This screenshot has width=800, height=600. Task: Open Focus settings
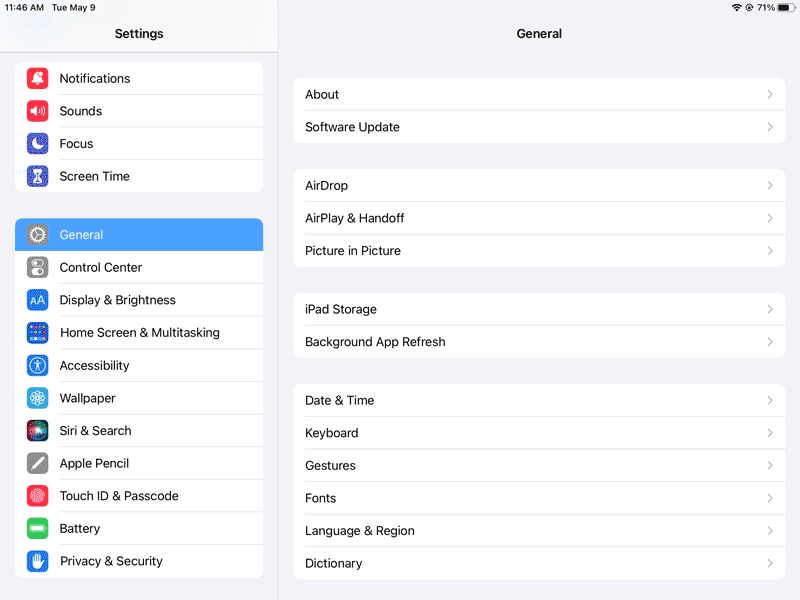[139, 144]
